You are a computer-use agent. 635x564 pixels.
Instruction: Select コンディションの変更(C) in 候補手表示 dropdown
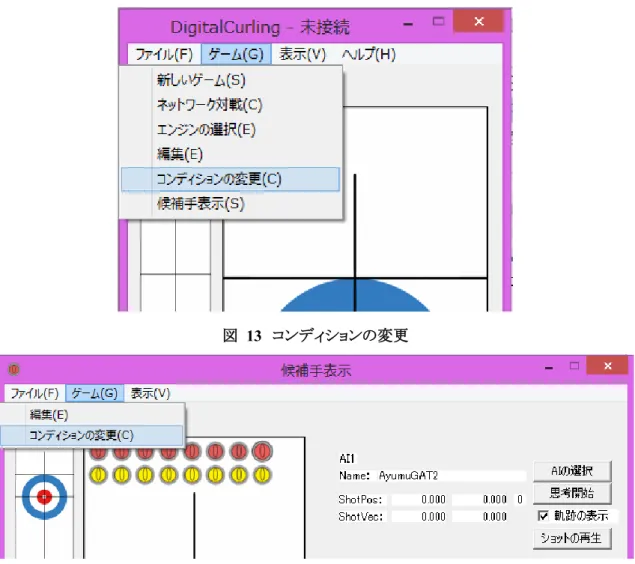click(x=92, y=435)
